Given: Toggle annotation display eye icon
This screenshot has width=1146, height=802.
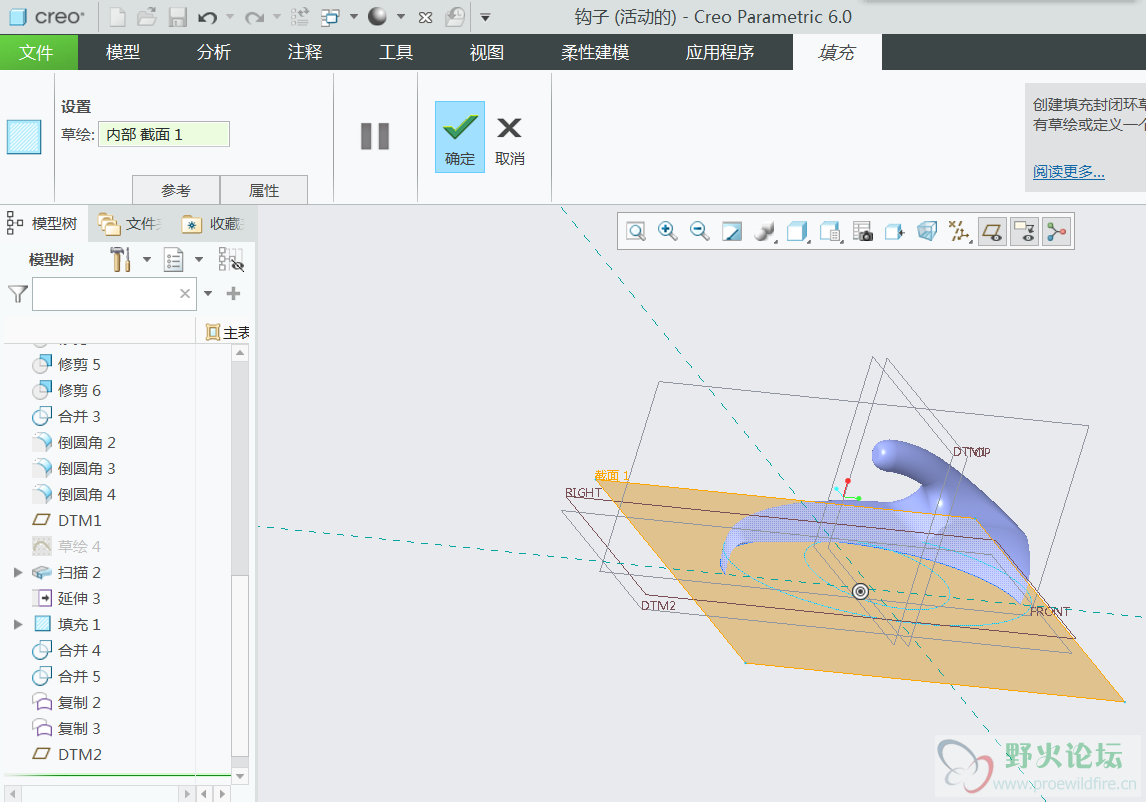Looking at the screenshot, I should pyautogui.click(x=1025, y=232).
